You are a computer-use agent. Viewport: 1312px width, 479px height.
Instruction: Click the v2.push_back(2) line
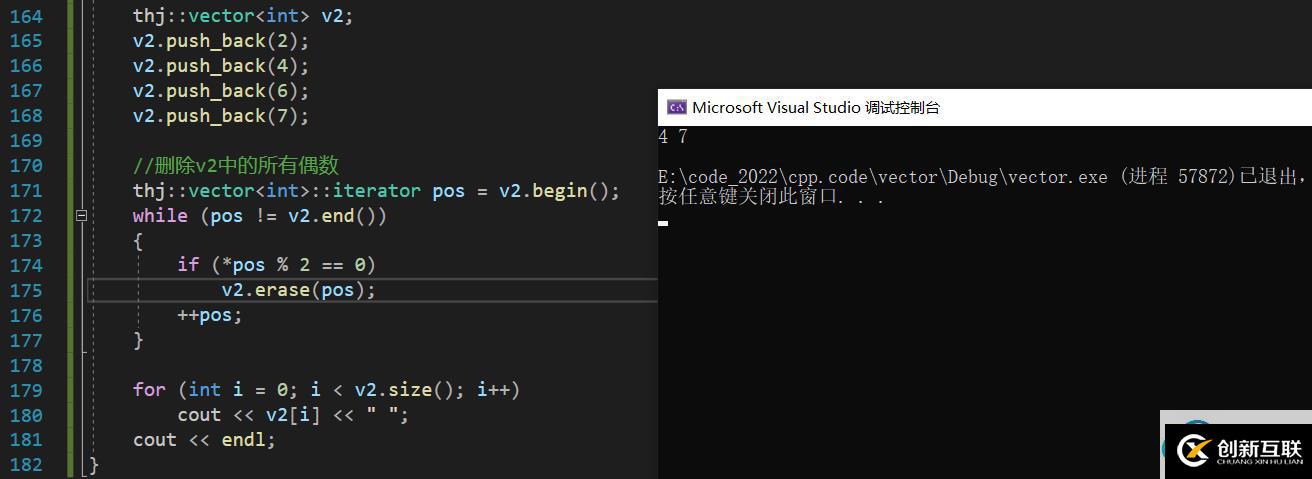pos(221,41)
